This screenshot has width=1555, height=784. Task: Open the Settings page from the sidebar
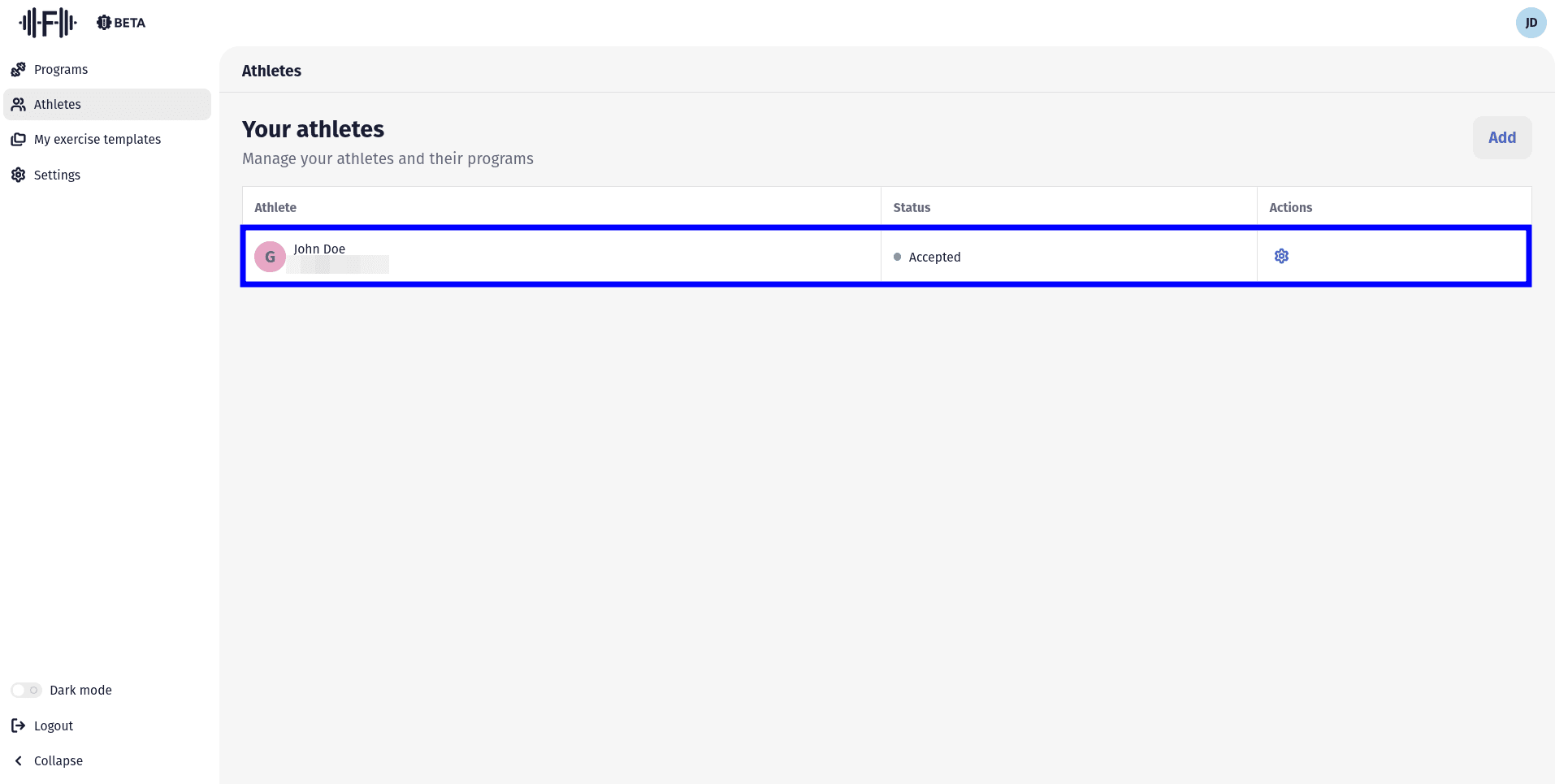pyautogui.click(x=57, y=175)
